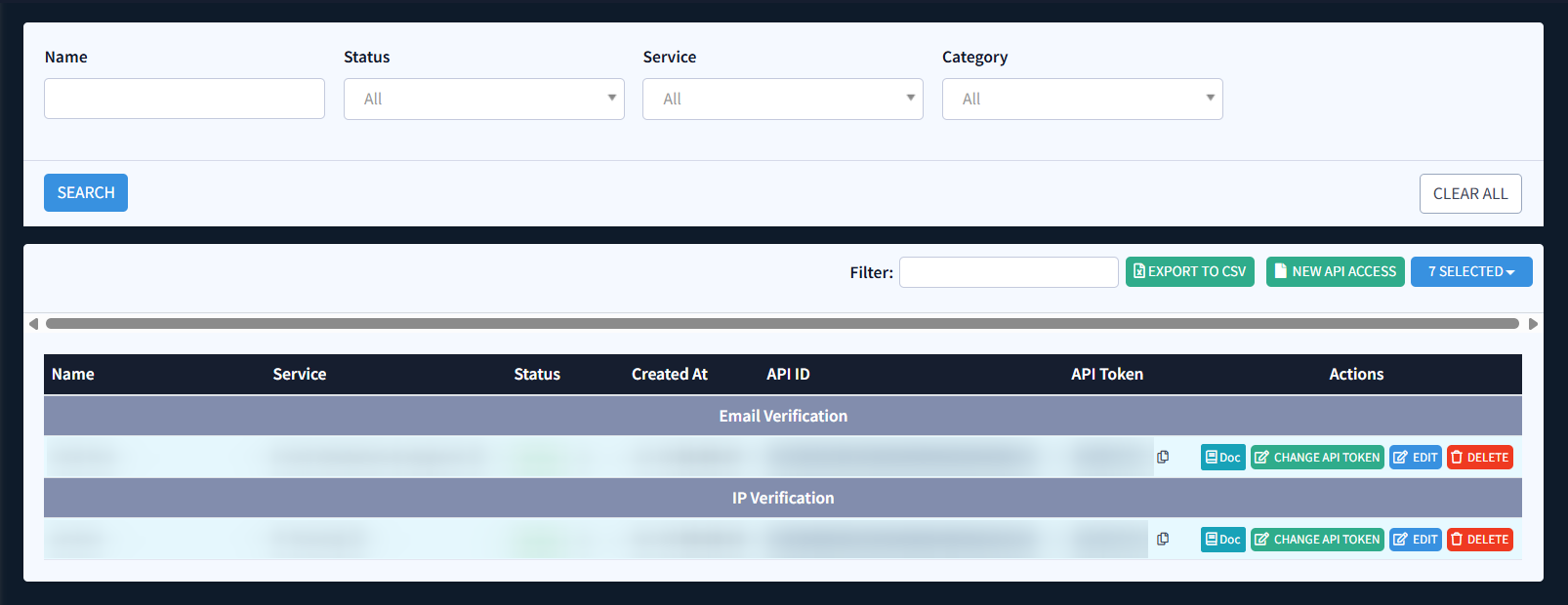Click Clear All to reset filters
The height and width of the screenshot is (605, 1568).
(1469, 193)
